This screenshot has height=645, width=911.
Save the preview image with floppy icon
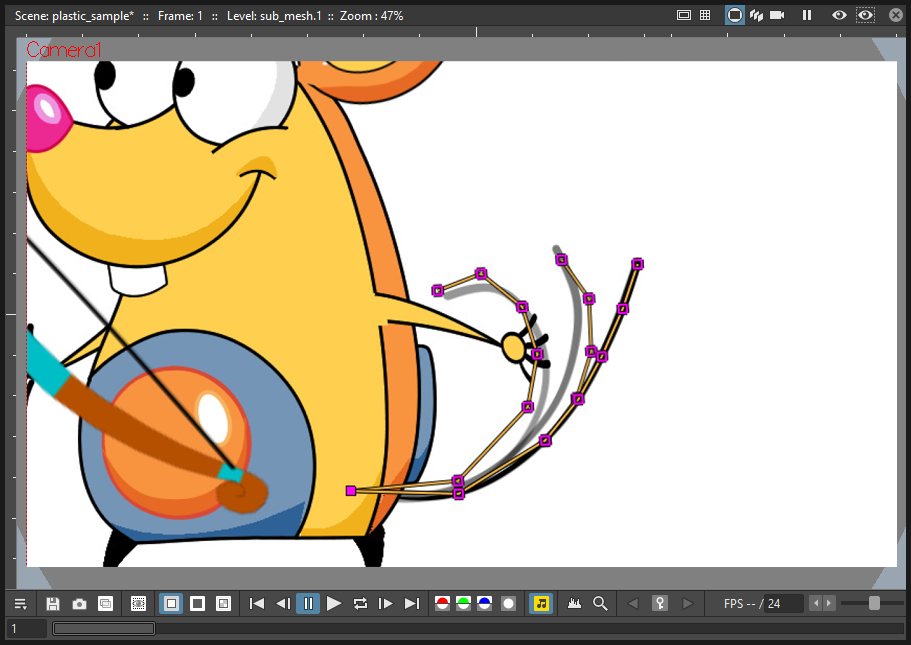(53, 604)
